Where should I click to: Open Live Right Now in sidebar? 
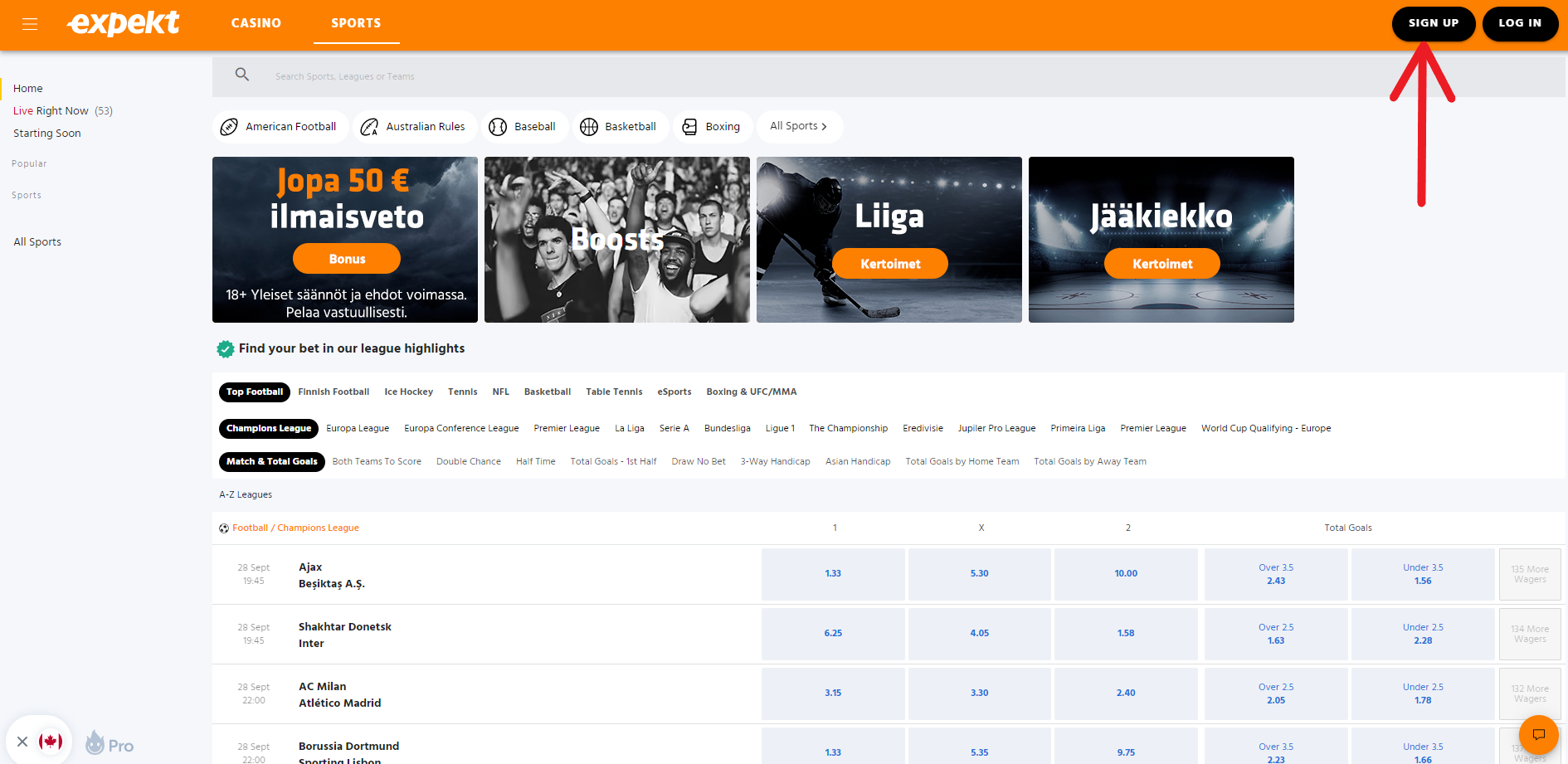pos(63,111)
